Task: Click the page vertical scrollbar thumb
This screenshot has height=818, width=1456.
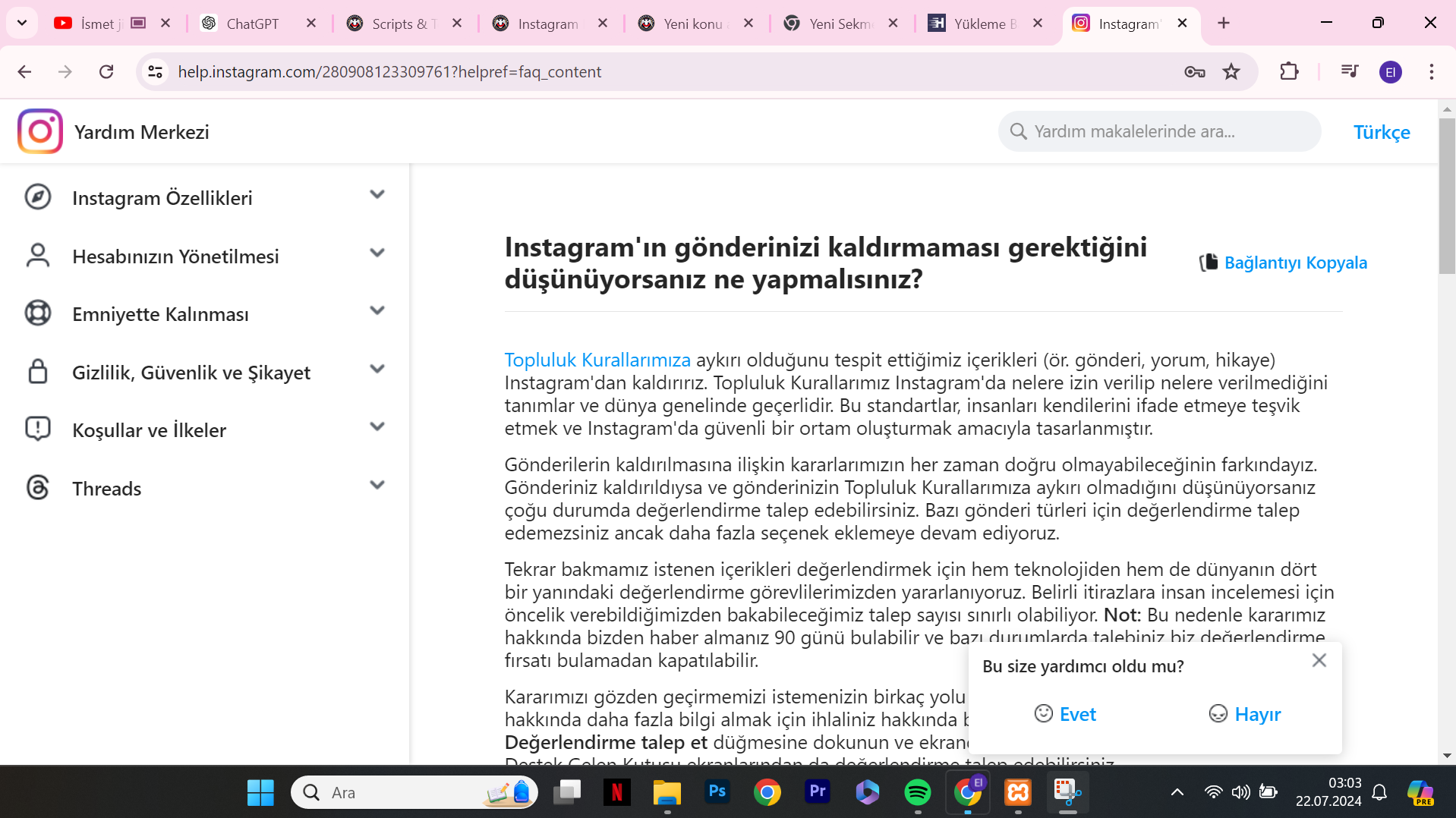Action: [1447, 196]
